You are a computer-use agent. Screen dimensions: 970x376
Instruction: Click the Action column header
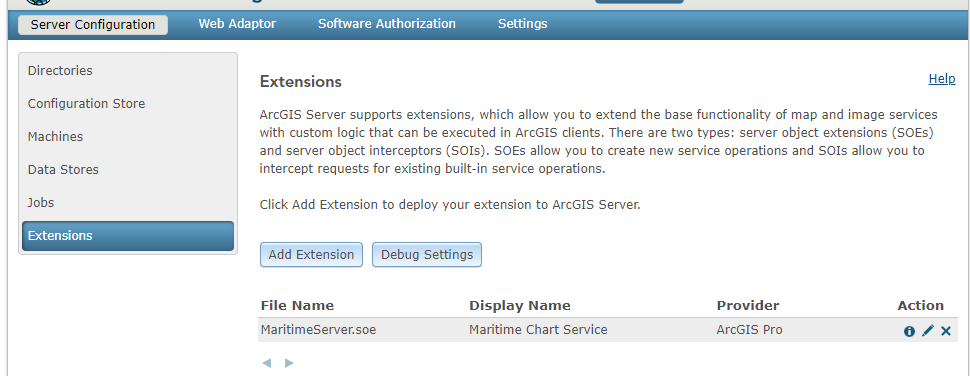click(921, 306)
